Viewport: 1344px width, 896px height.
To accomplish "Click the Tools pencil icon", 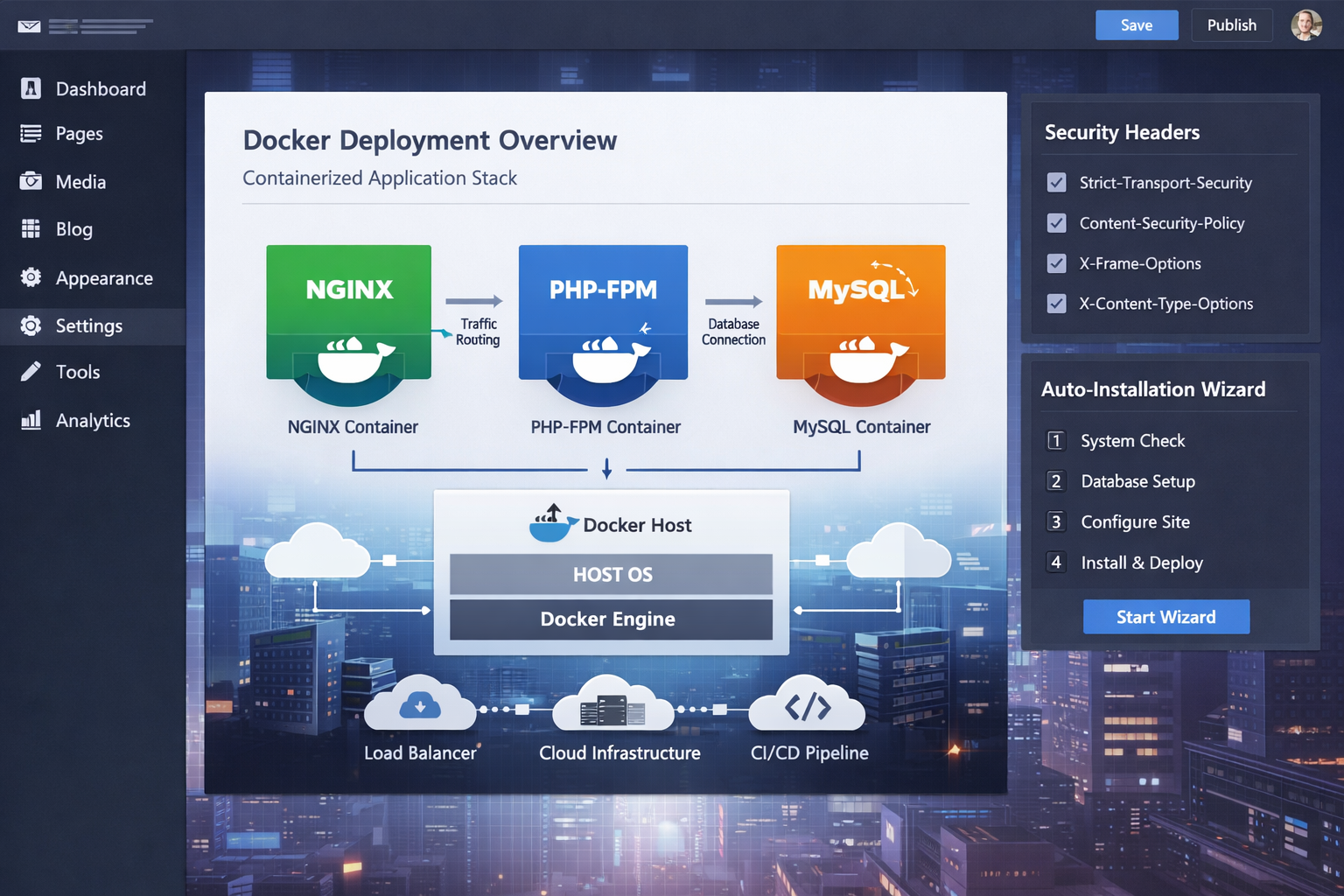I will click(31, 372).
